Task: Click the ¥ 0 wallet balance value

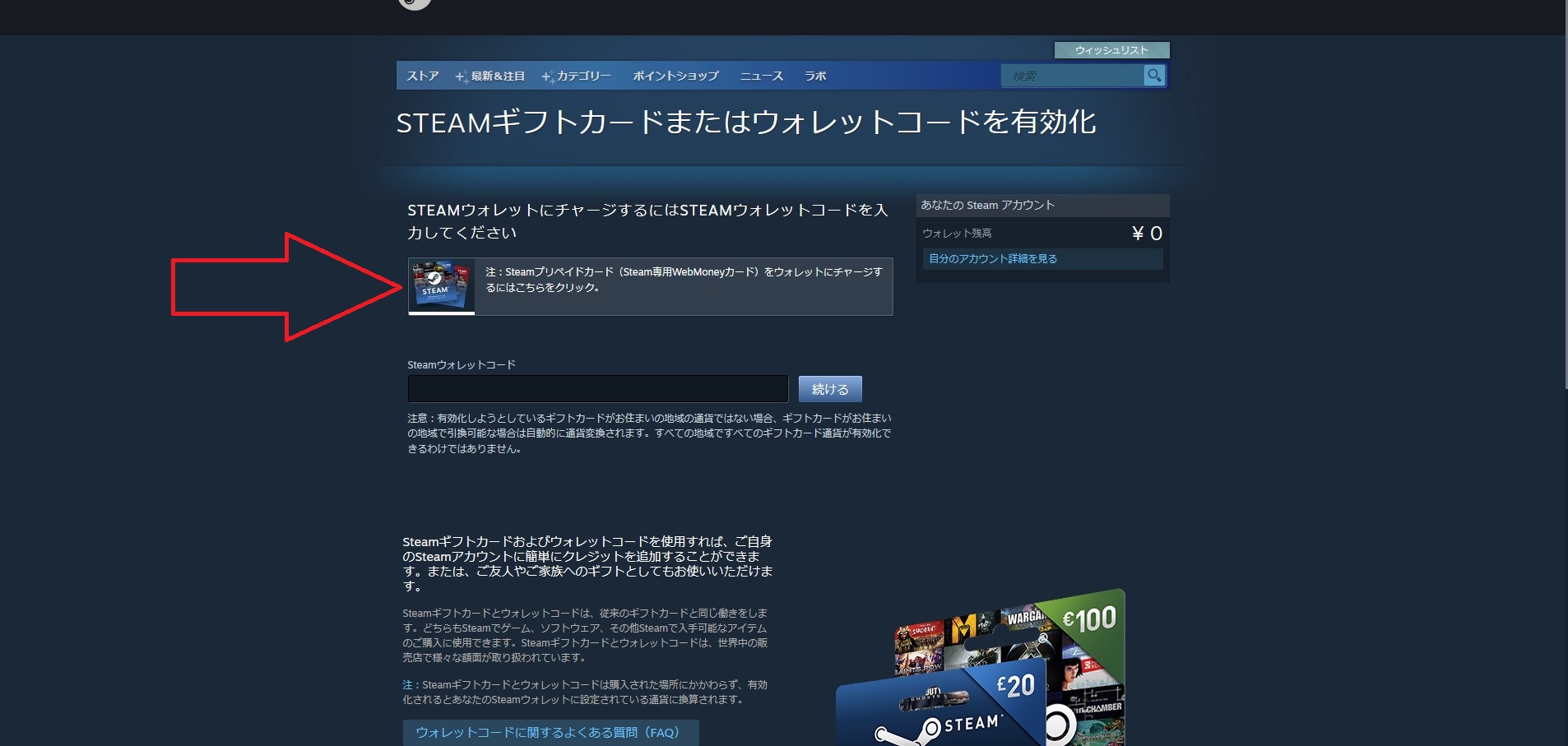Action: tap(1147, 234)
